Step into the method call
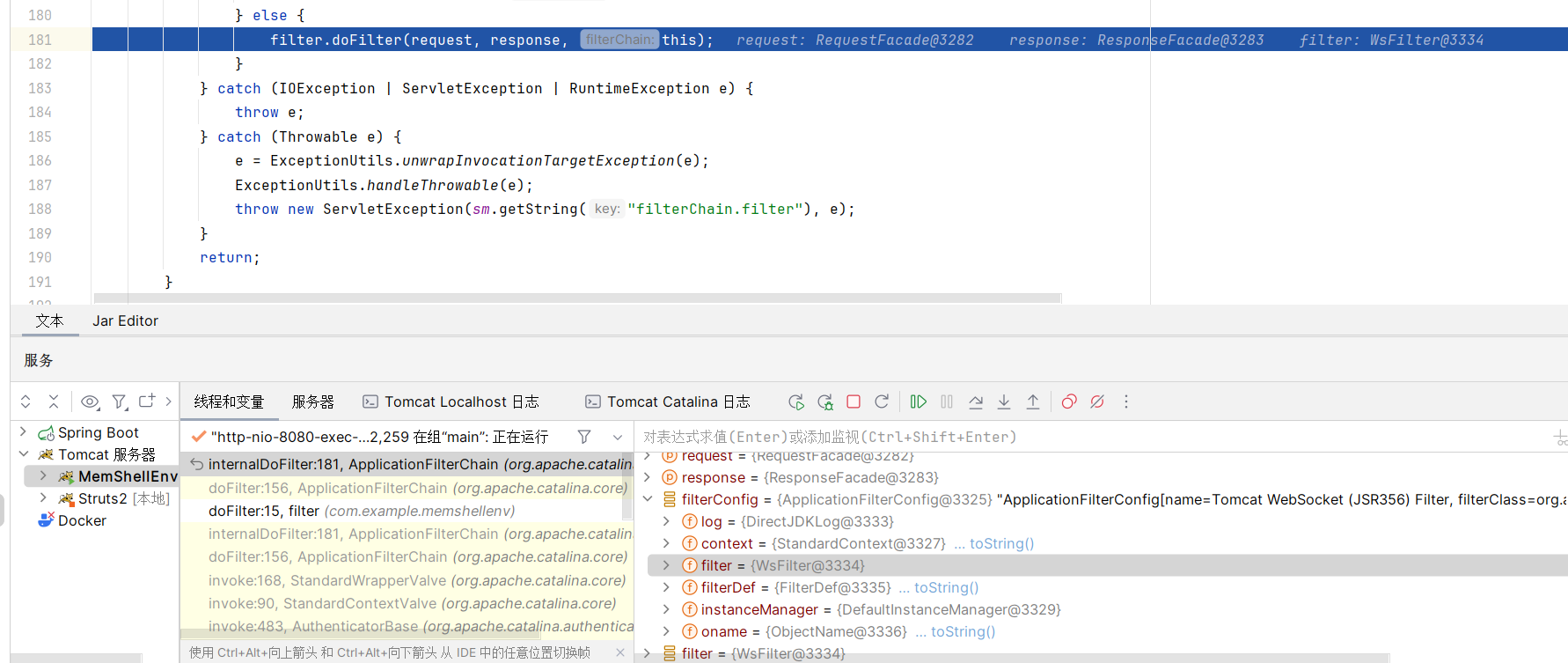The height and width of the screenshot is (663, 1568). [x=1004, y=401]
